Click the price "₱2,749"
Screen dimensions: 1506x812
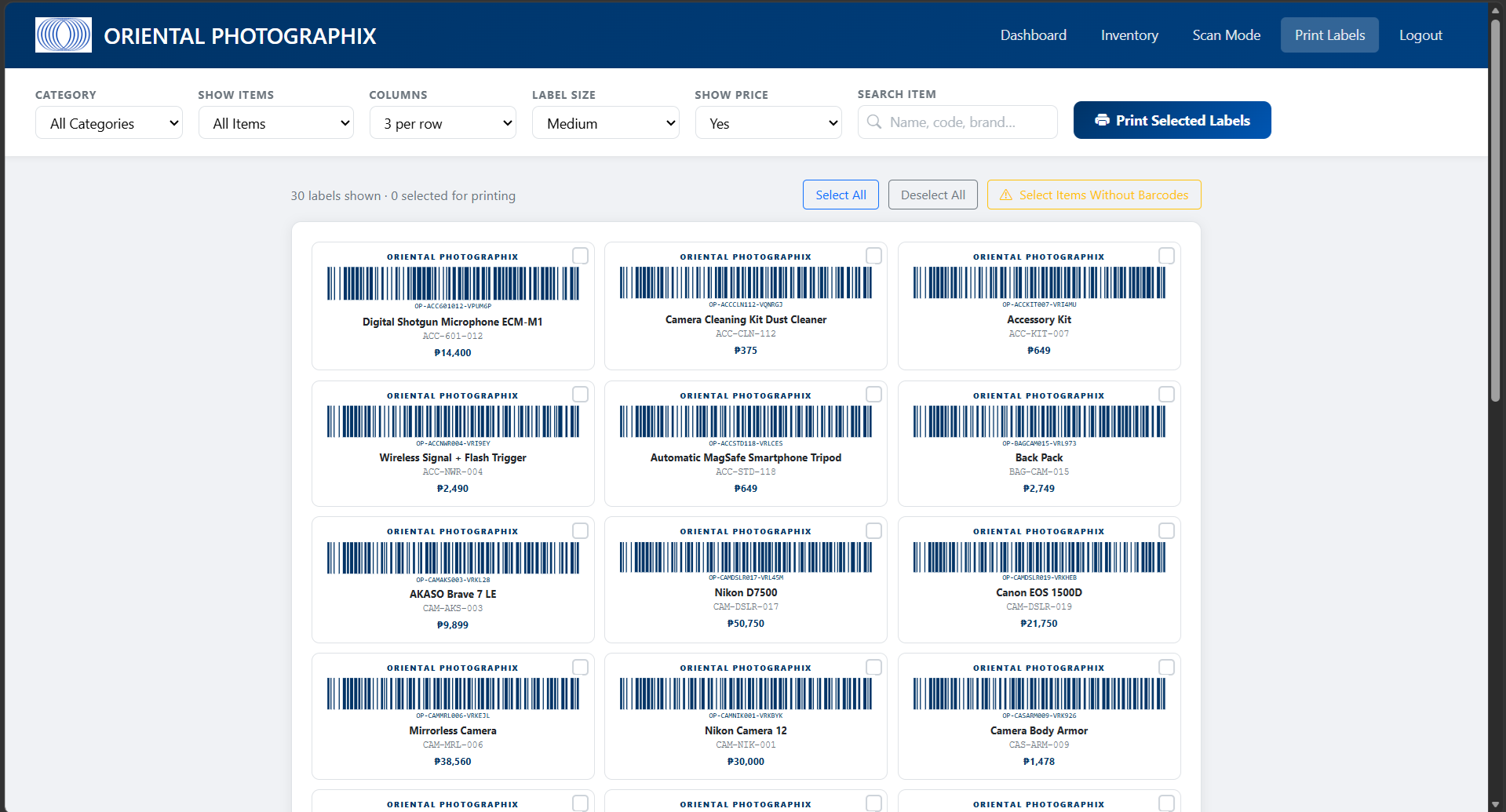1039,489
